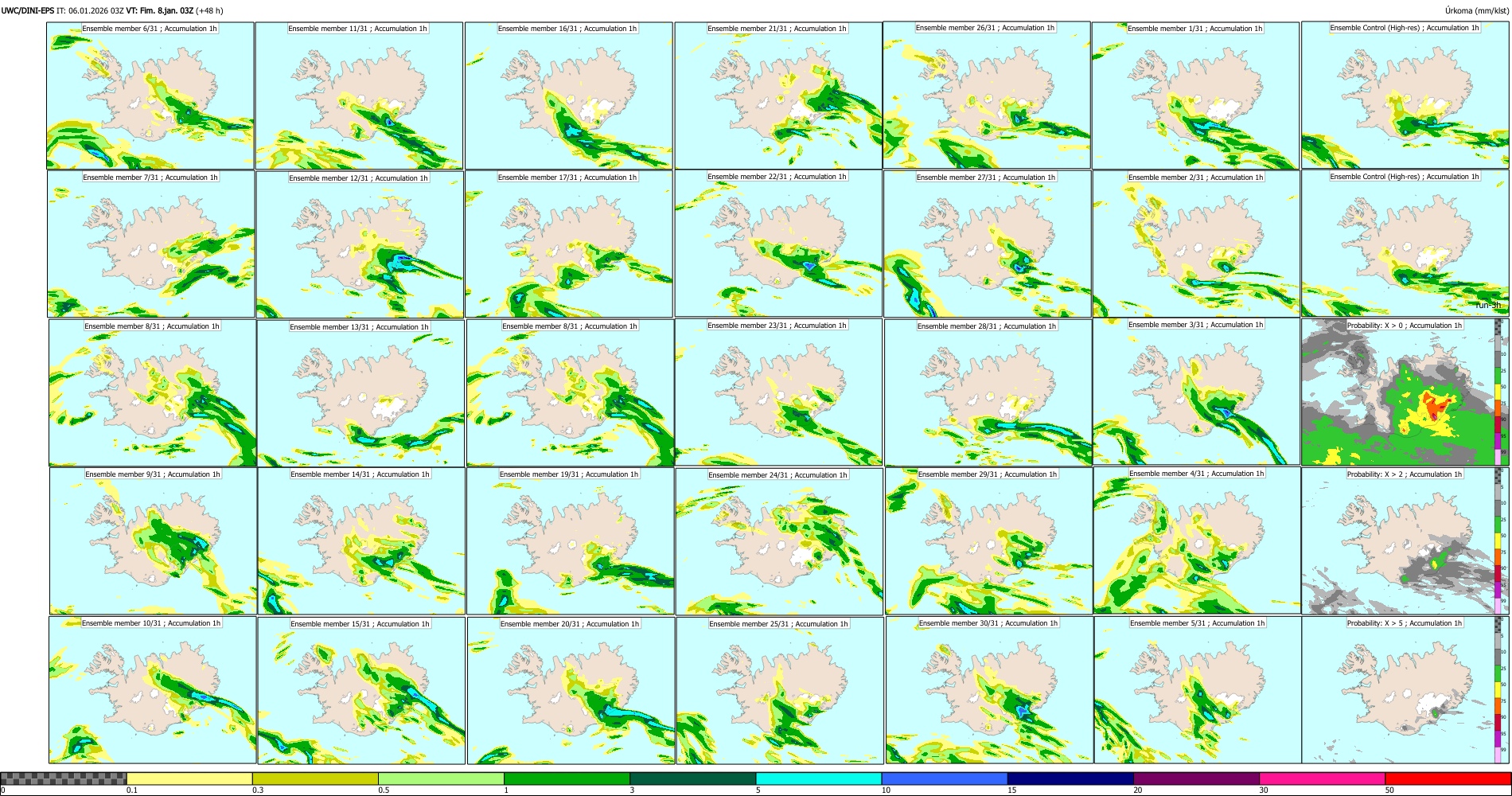Screen dimensions: 1512x796
Task: Select the light green 0.5–1 legend swatch
Action: 441,778
